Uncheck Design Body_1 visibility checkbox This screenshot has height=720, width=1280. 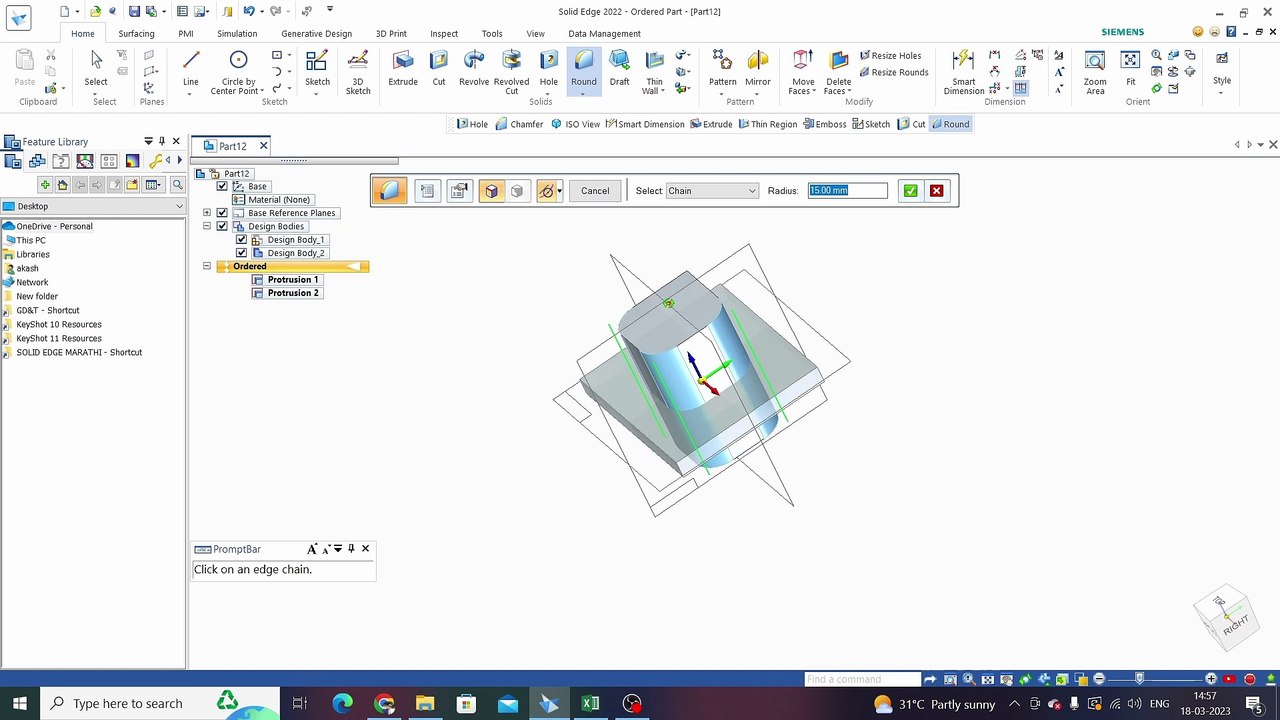point(241,240)
